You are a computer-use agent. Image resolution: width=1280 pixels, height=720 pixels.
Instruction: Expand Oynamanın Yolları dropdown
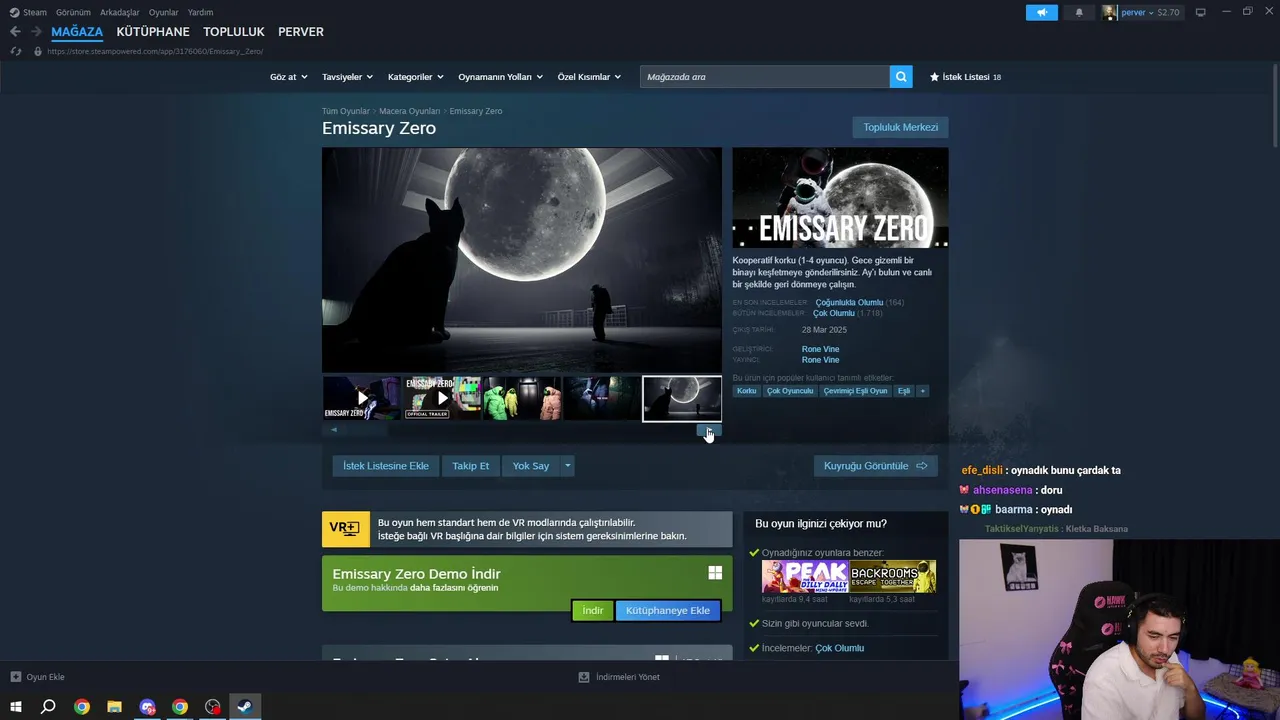pos(500,77)
